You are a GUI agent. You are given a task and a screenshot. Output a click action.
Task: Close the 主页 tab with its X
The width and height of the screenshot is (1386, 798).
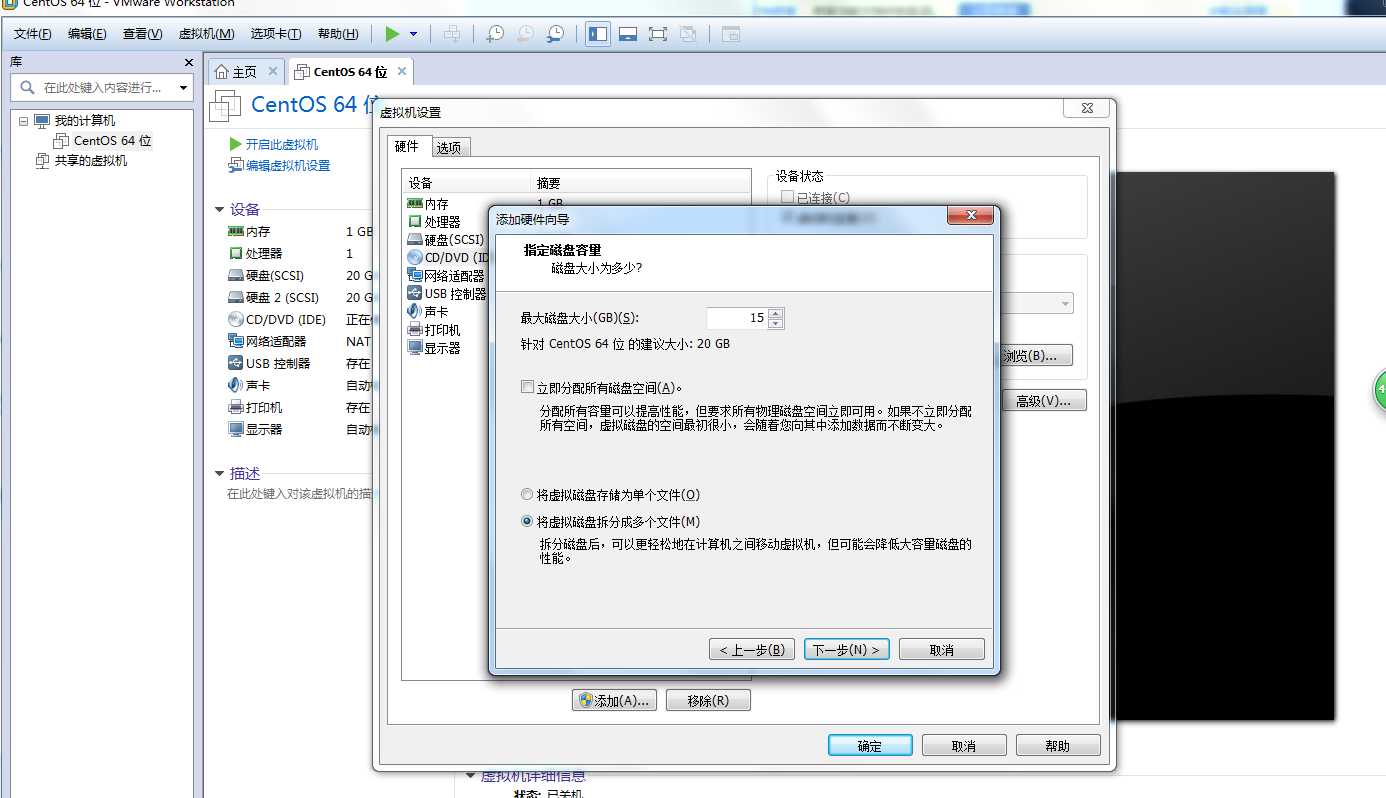point(272,71)
